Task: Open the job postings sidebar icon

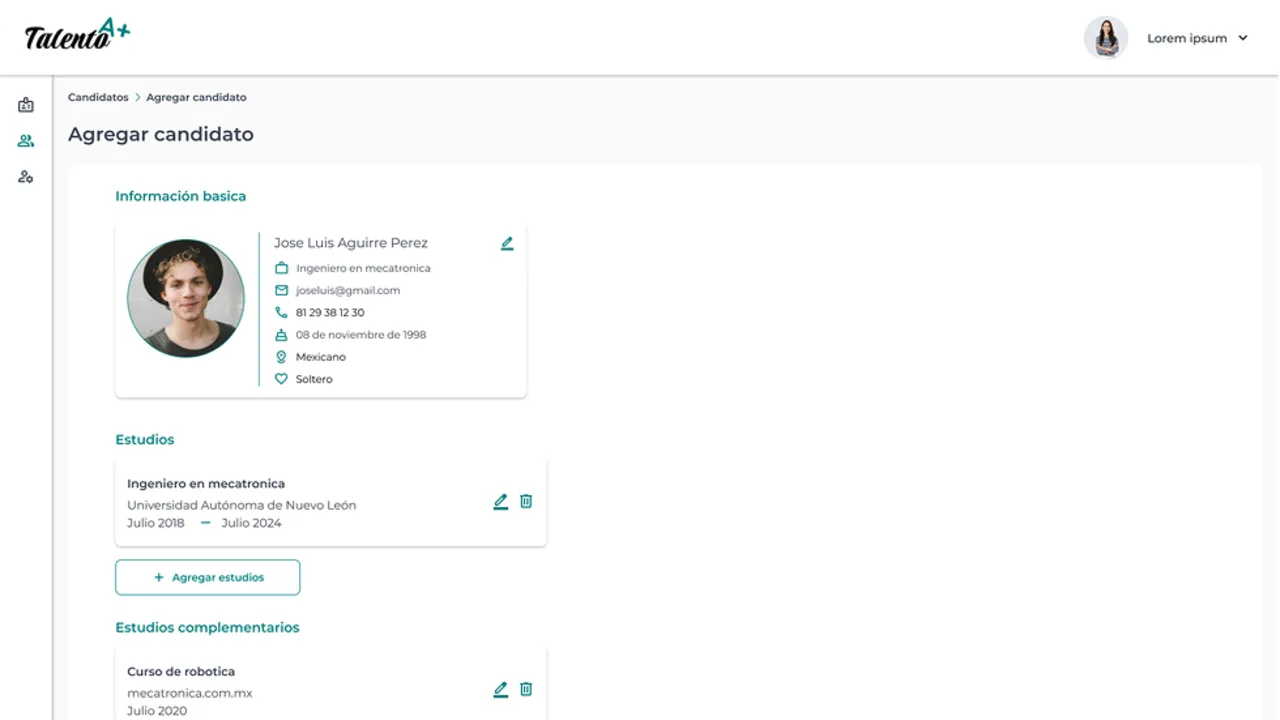Action: pyautogui.click(x=26, y=105)
